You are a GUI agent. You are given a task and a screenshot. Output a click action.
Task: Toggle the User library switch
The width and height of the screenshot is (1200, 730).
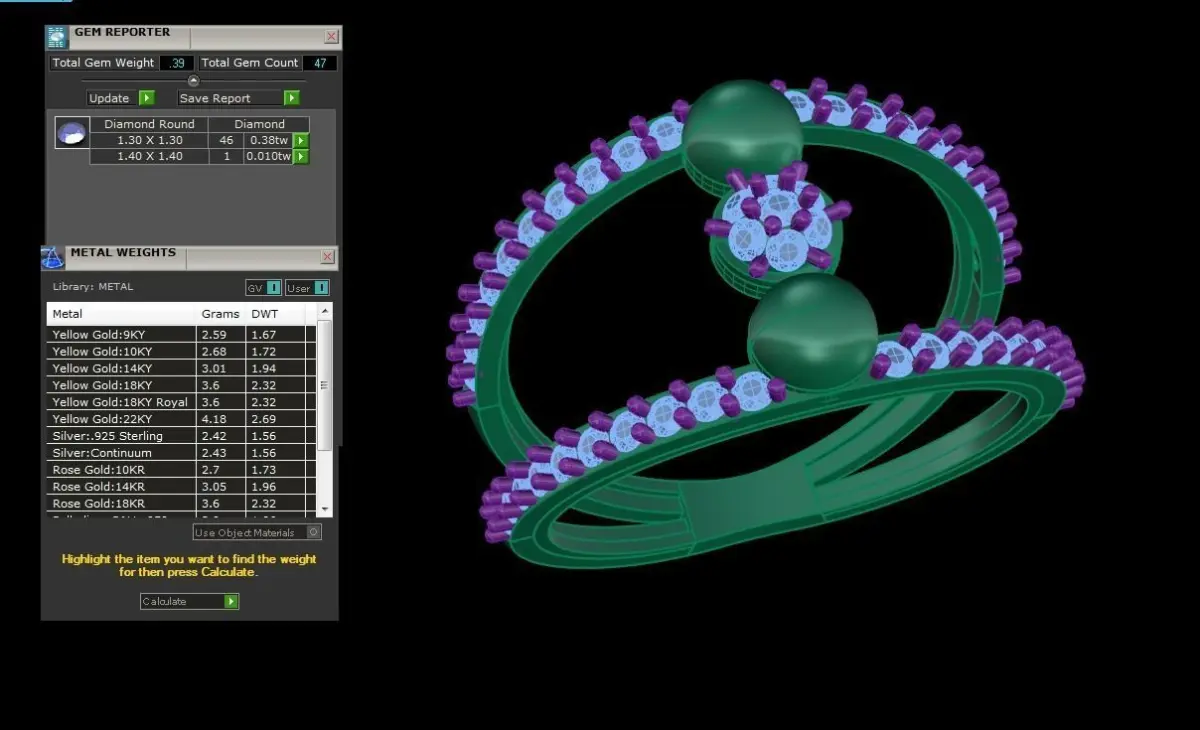pyautogui.click(x=307, y=288)
